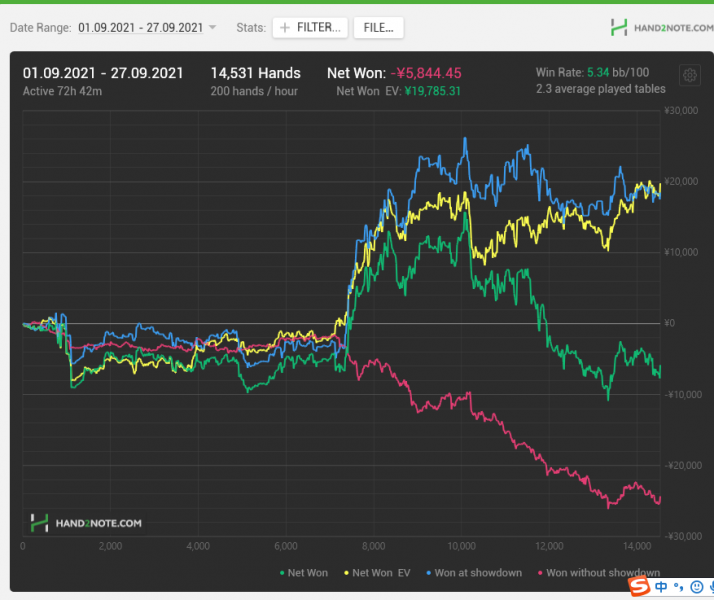Click the punctuation mode icon in IME bar
Screen dimensions: 714x600
tap(678, 587)
